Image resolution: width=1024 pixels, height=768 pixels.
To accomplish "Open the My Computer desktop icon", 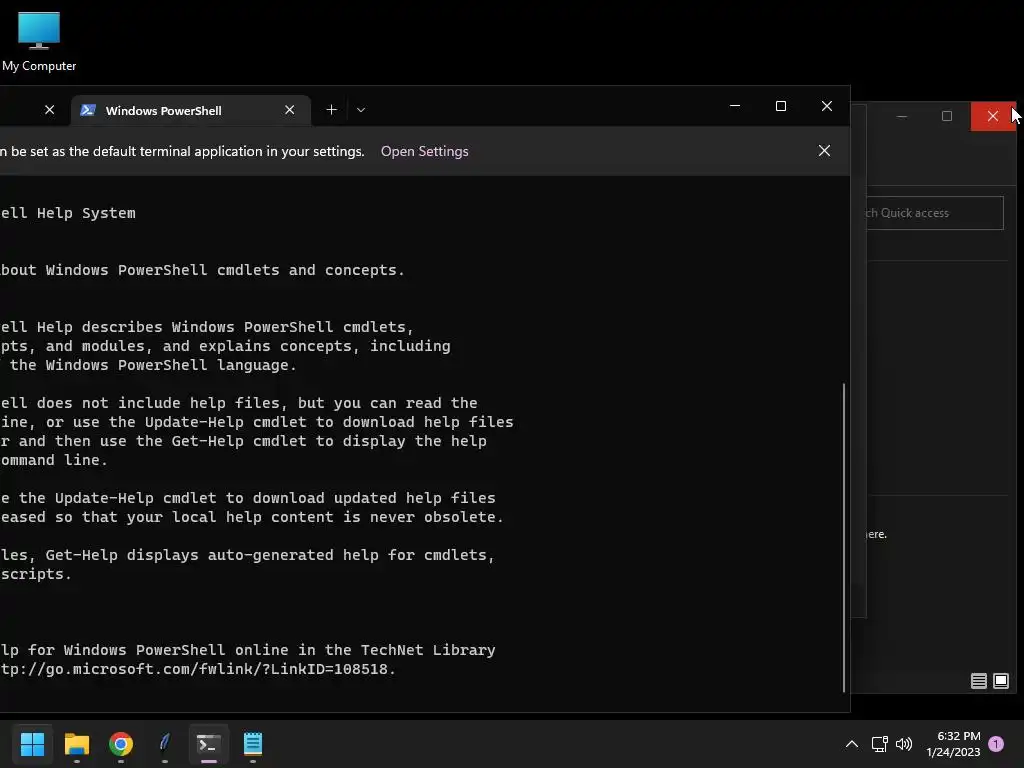I will point(39,42).
